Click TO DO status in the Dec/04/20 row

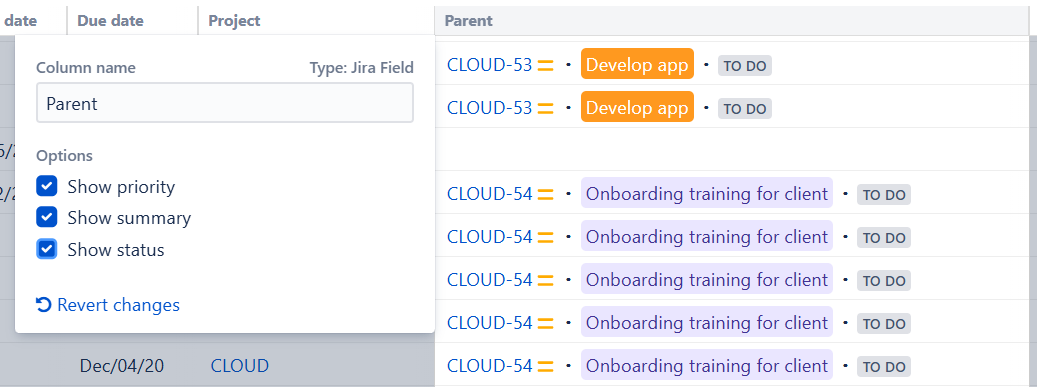(x=884, y=366)
